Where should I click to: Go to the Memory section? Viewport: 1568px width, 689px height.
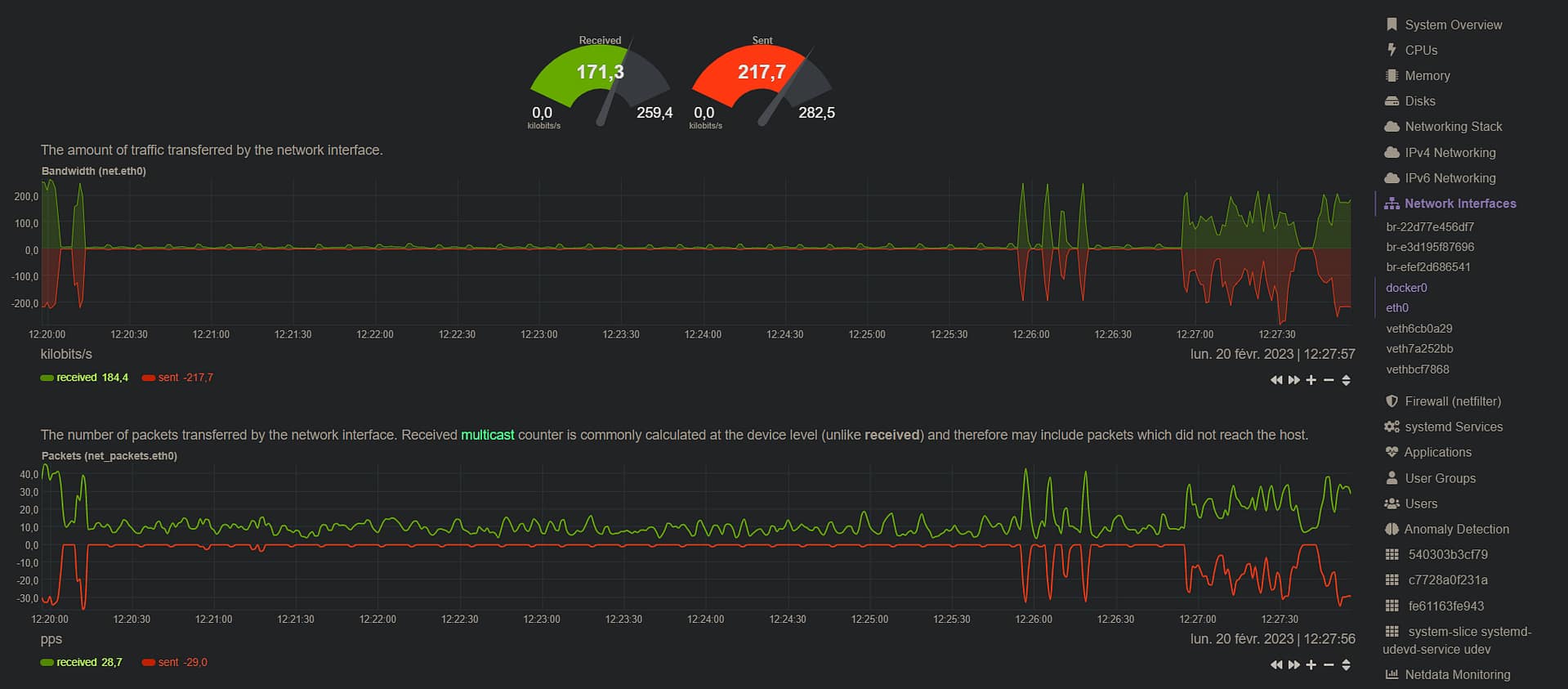coord(1427,75)
